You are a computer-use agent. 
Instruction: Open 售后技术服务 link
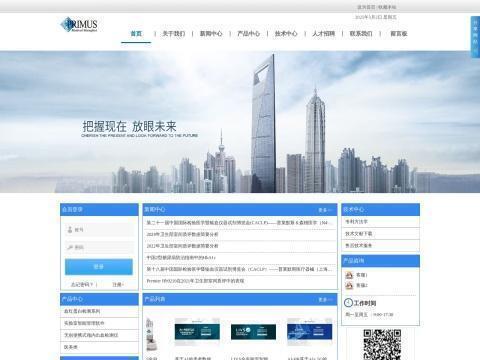[x=358, y=245]
